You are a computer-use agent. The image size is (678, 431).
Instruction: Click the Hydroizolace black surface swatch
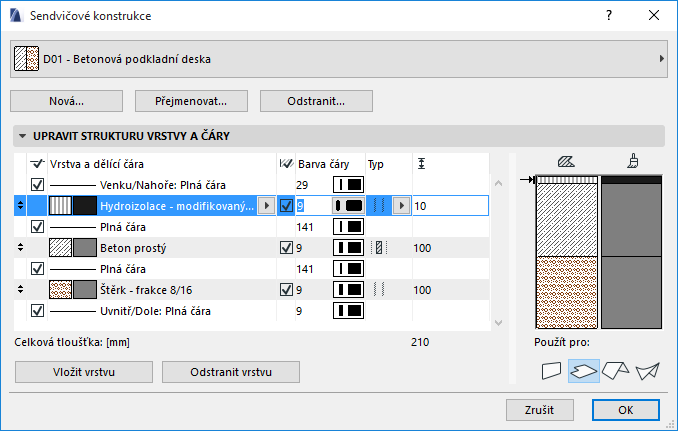[x=85, y=206]
